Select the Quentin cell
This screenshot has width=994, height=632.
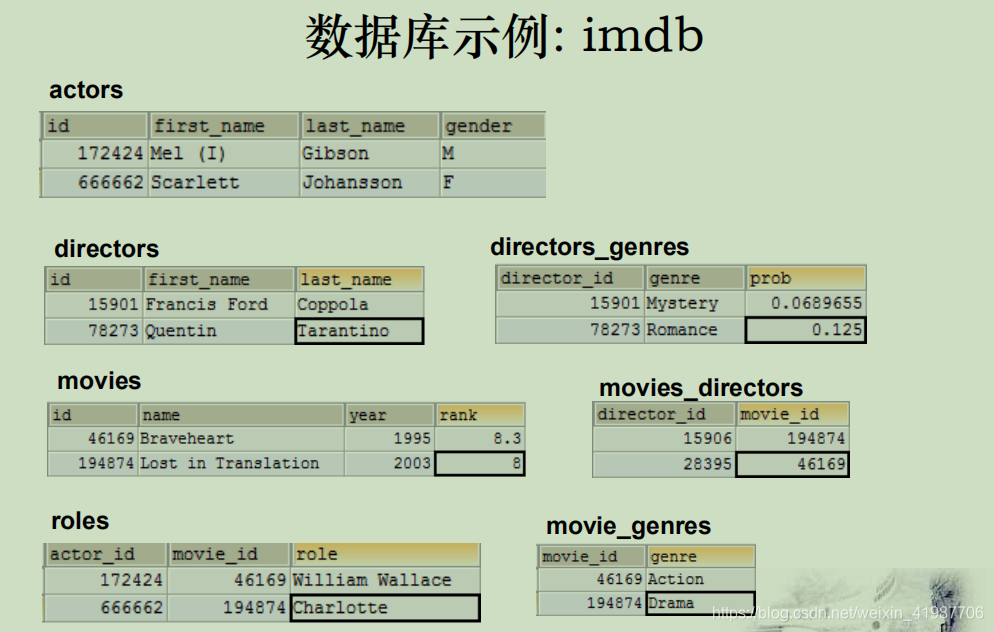[219, 331]
